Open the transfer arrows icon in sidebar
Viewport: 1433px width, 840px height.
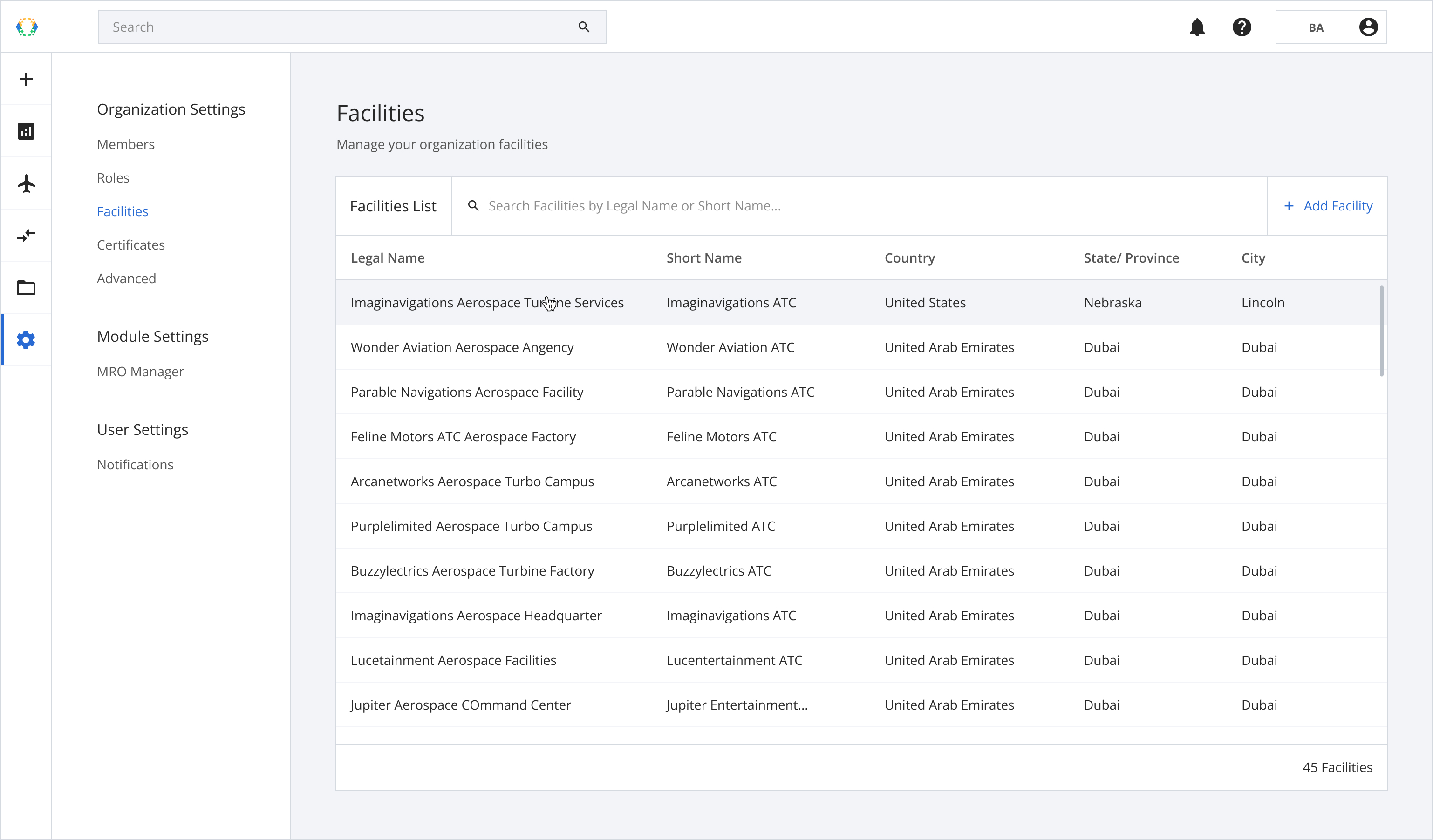26,235
